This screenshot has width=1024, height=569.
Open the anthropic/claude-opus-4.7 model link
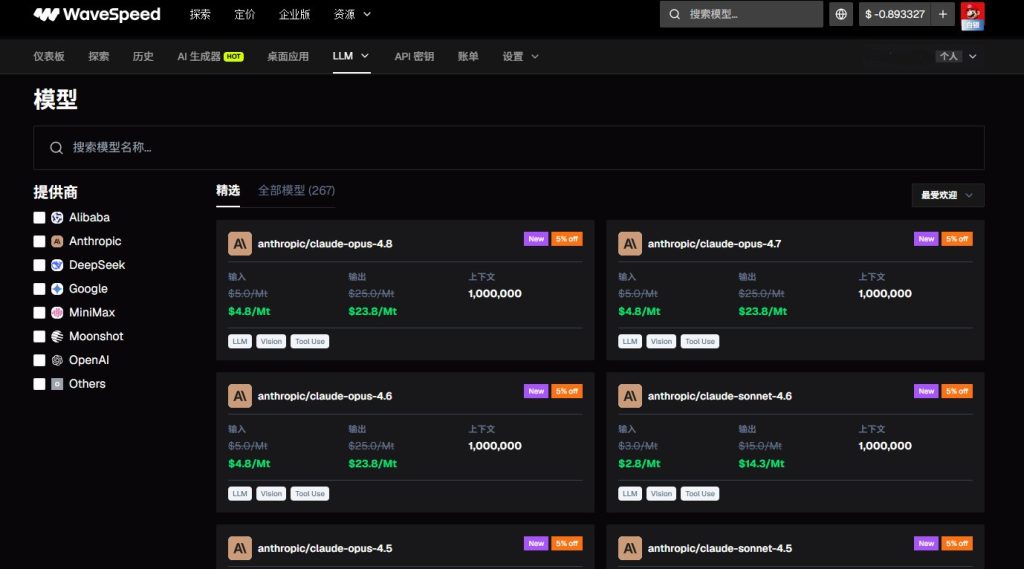(x=714, y=244)
